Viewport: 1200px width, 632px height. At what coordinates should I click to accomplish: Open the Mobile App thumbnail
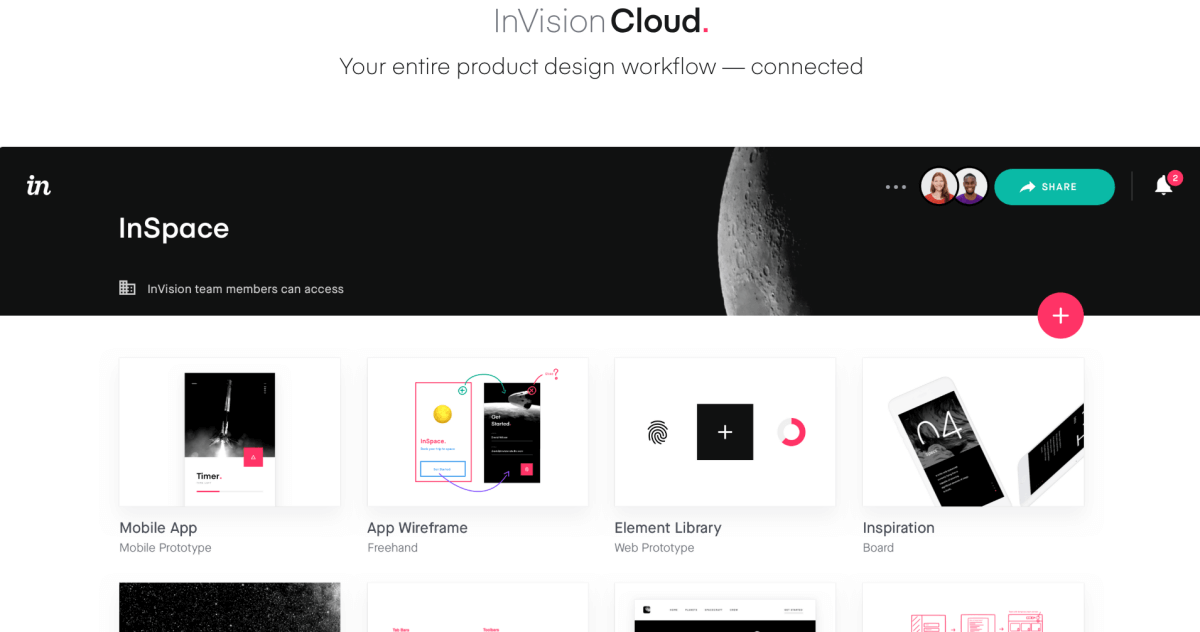(x=230, y=432)
